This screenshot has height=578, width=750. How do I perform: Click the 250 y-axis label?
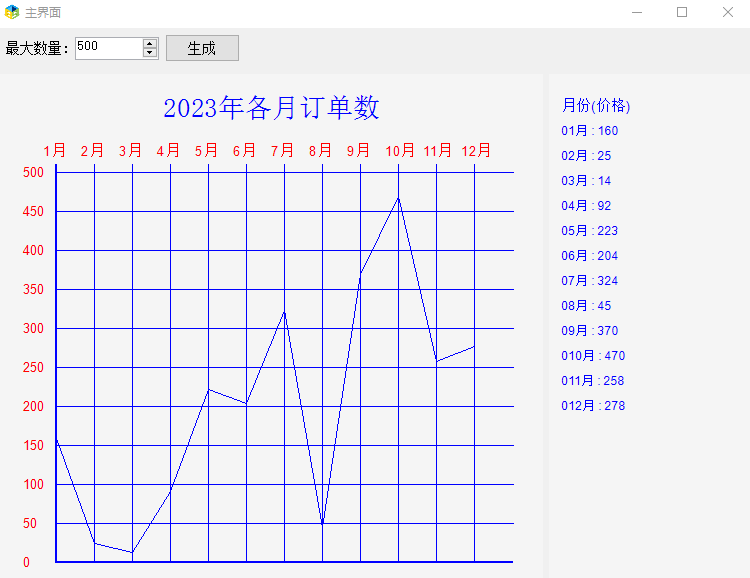(33, 367)
